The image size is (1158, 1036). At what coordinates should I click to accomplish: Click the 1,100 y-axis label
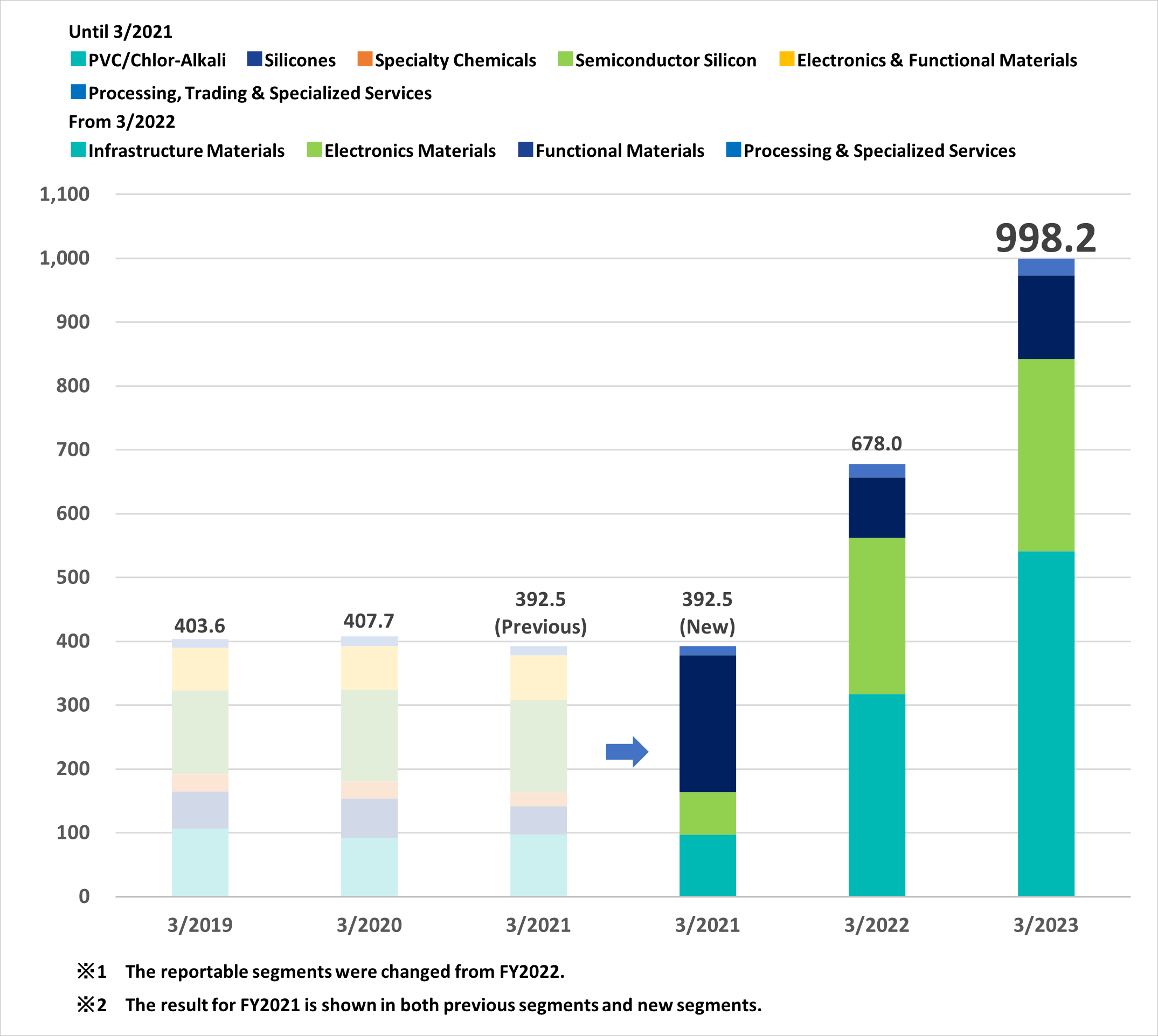point(64,194)
